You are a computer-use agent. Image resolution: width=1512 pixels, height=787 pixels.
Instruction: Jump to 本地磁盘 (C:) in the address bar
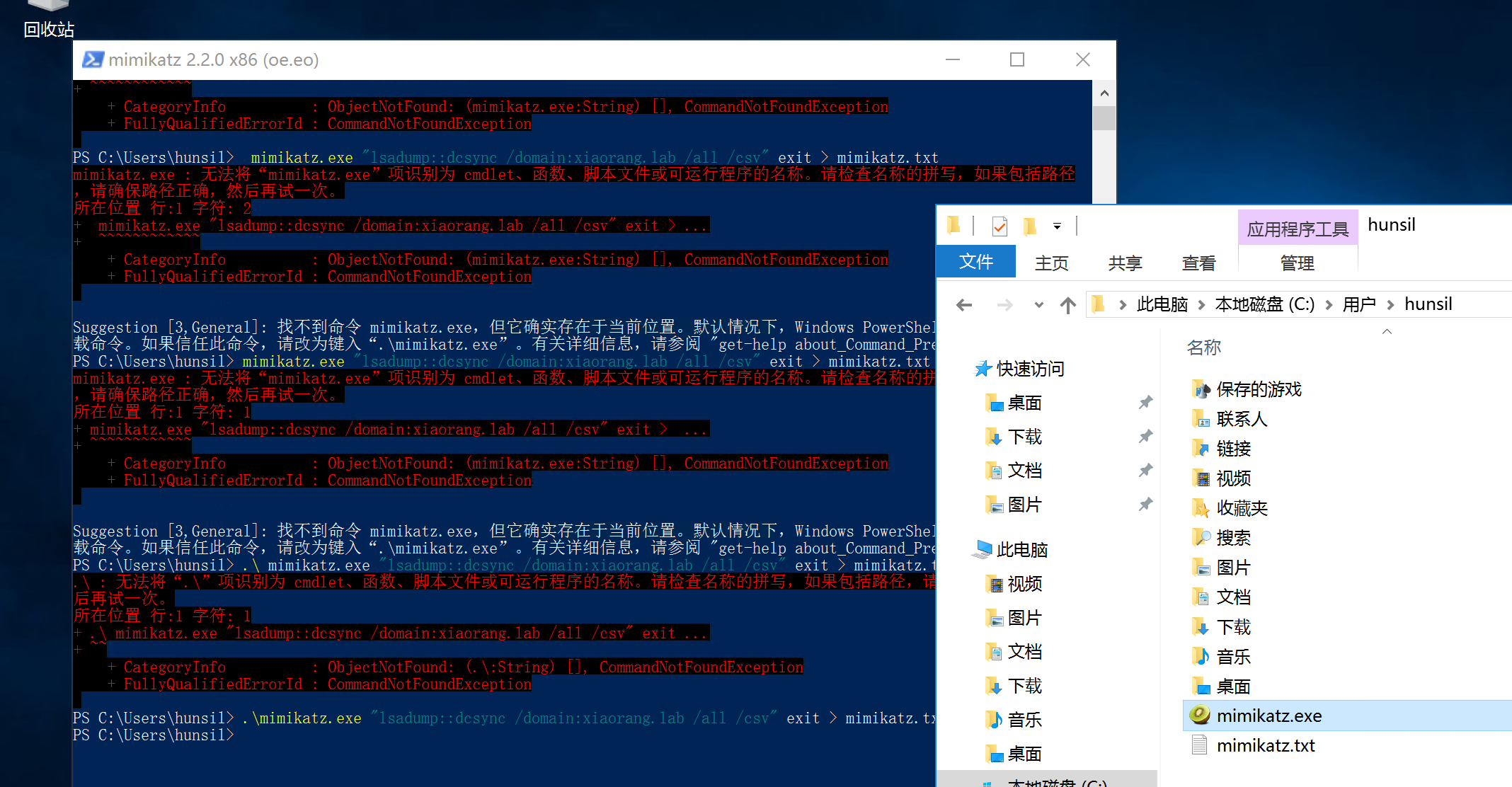pyautogui.click(x=1264, y=304)
